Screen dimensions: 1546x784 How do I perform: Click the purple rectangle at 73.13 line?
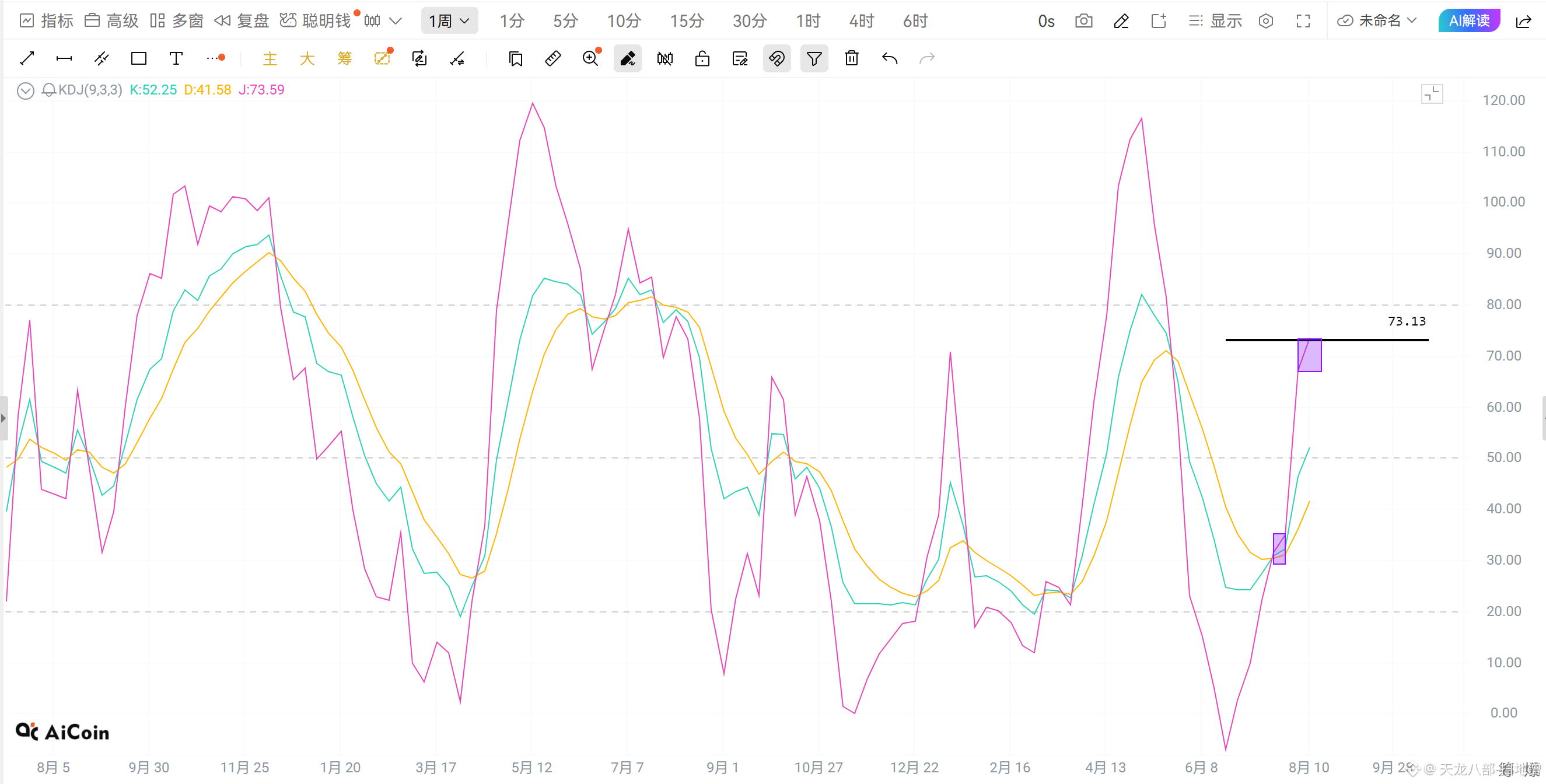[x=1309, y=355]
